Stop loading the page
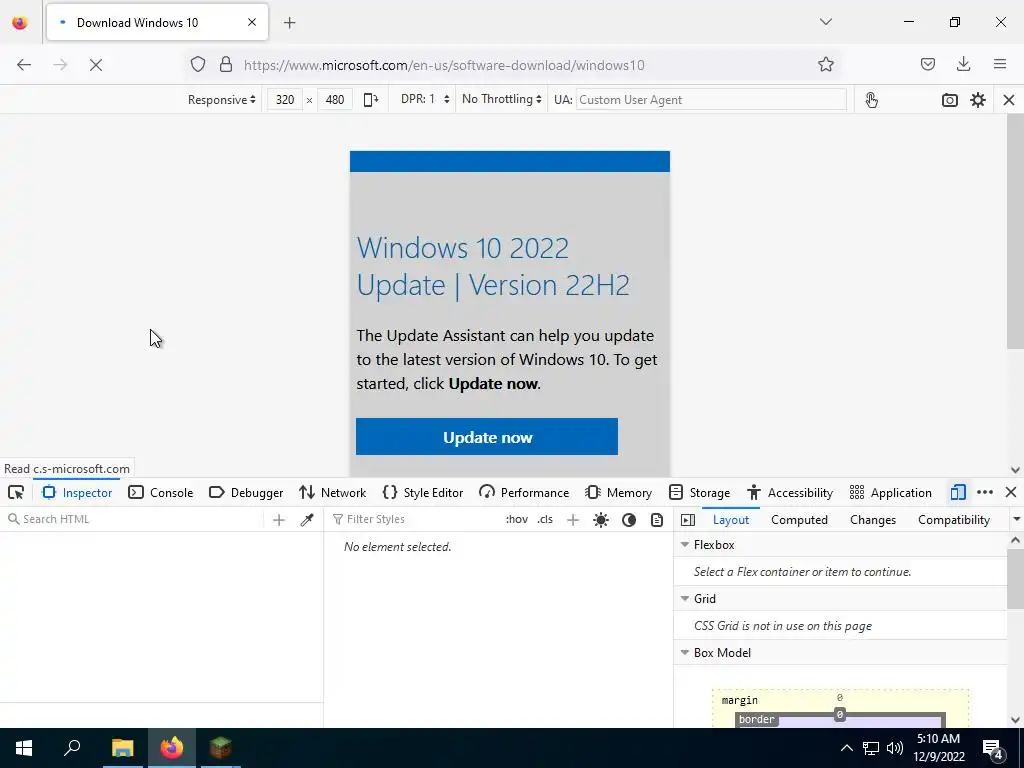Viewport: 1024px width, 768px height. point(96,65)
